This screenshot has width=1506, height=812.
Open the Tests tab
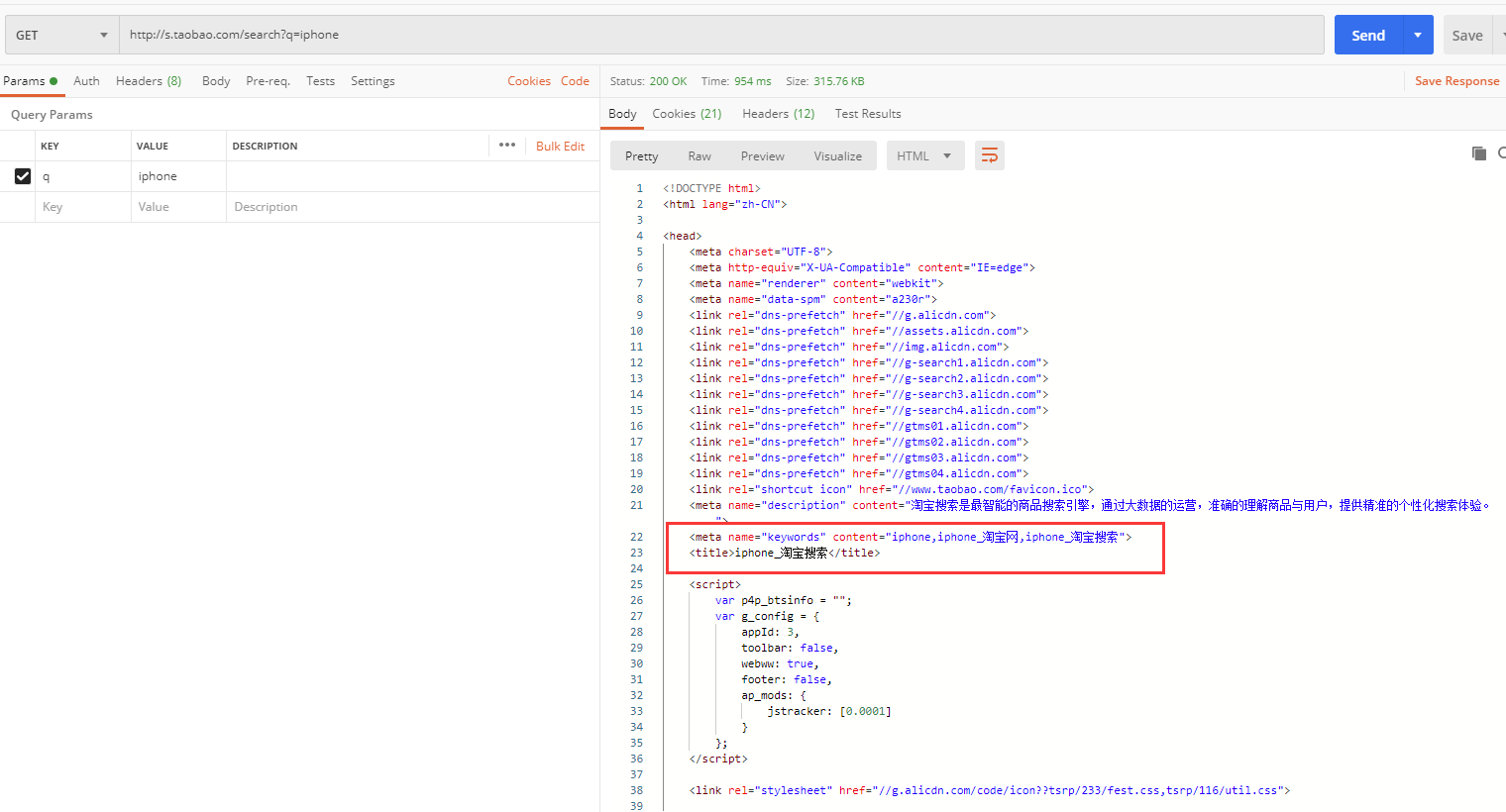320,81
